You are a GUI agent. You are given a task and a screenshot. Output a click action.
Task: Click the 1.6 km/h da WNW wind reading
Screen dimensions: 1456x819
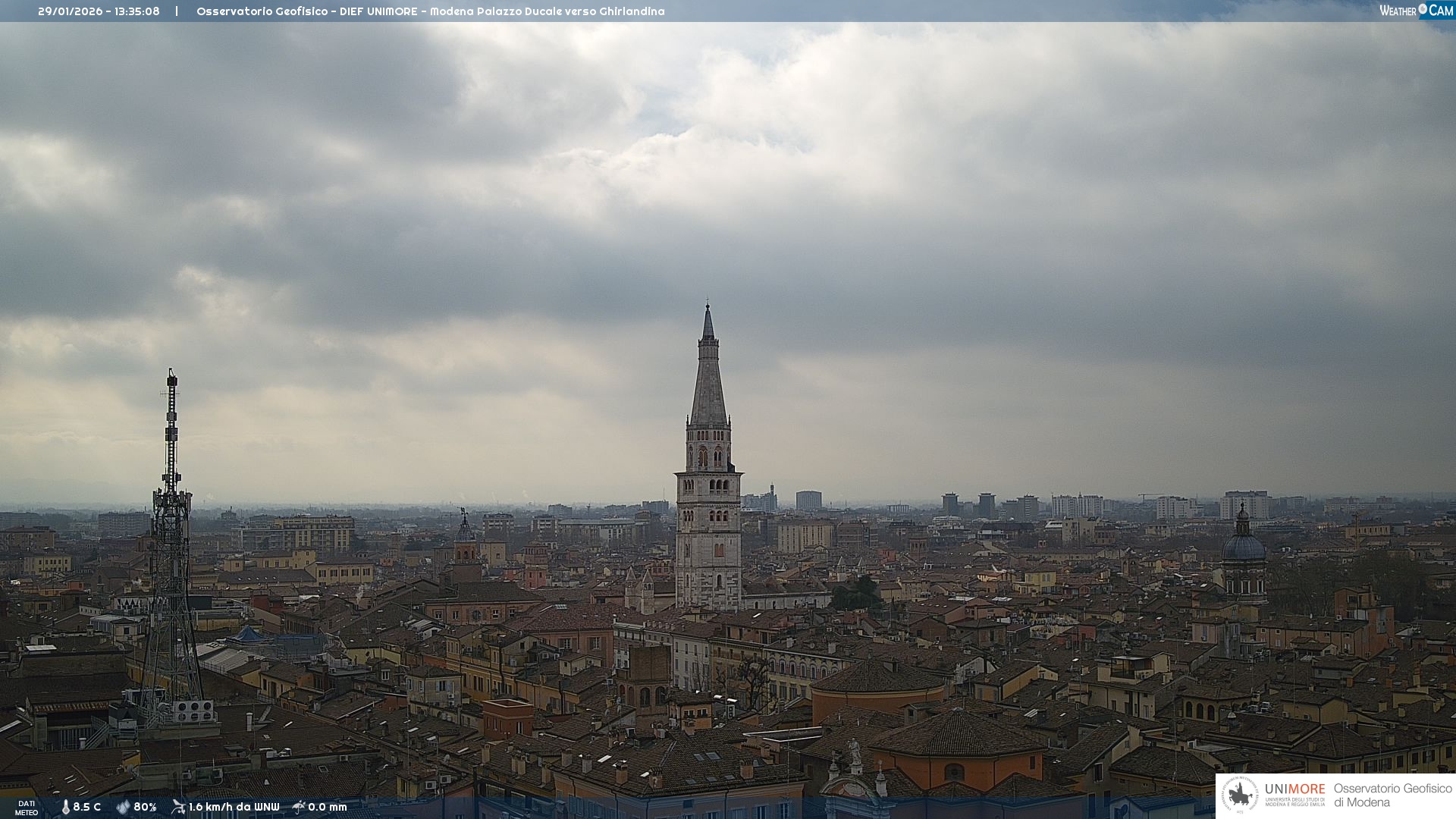234,807
